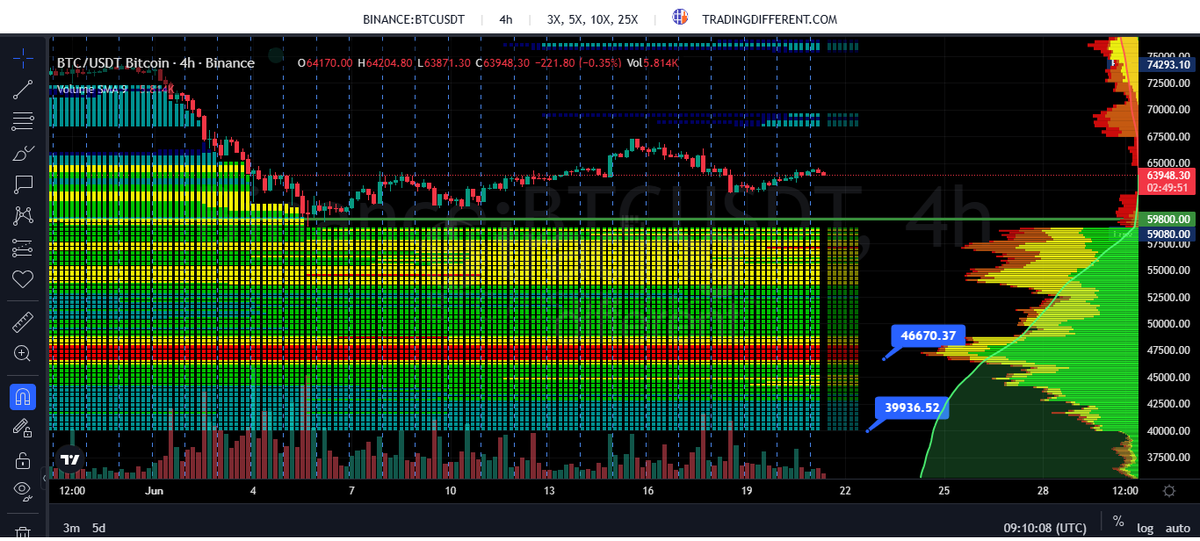Open the prediction and measurement tools
1200x541 pixels.
click(22, 246)
